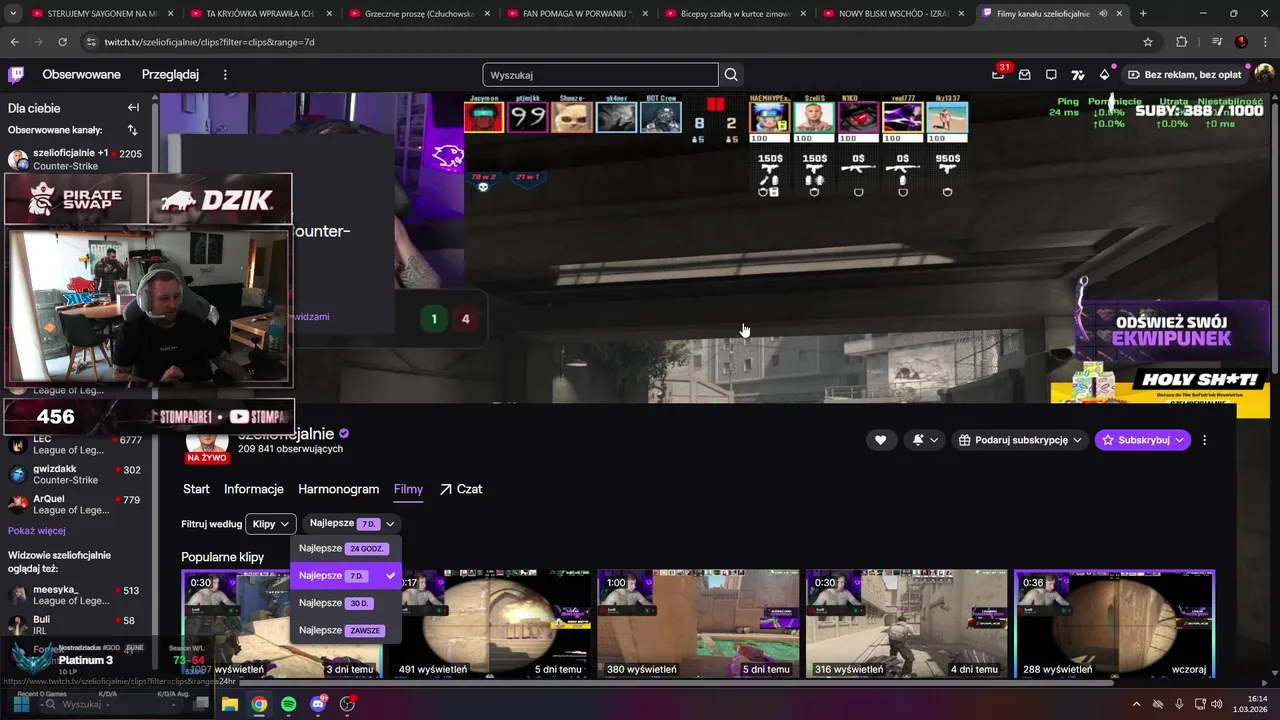
Task: Switch to the Start channel tab
Action: pyautogui.click(x=196, y=489)
